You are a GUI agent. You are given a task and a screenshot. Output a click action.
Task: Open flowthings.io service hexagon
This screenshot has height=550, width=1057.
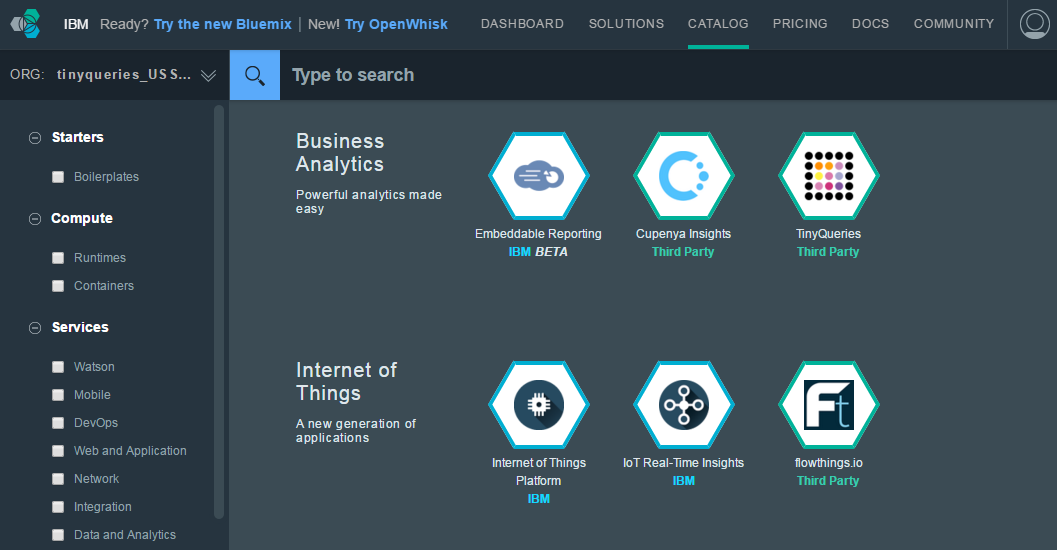click(828, 405)
